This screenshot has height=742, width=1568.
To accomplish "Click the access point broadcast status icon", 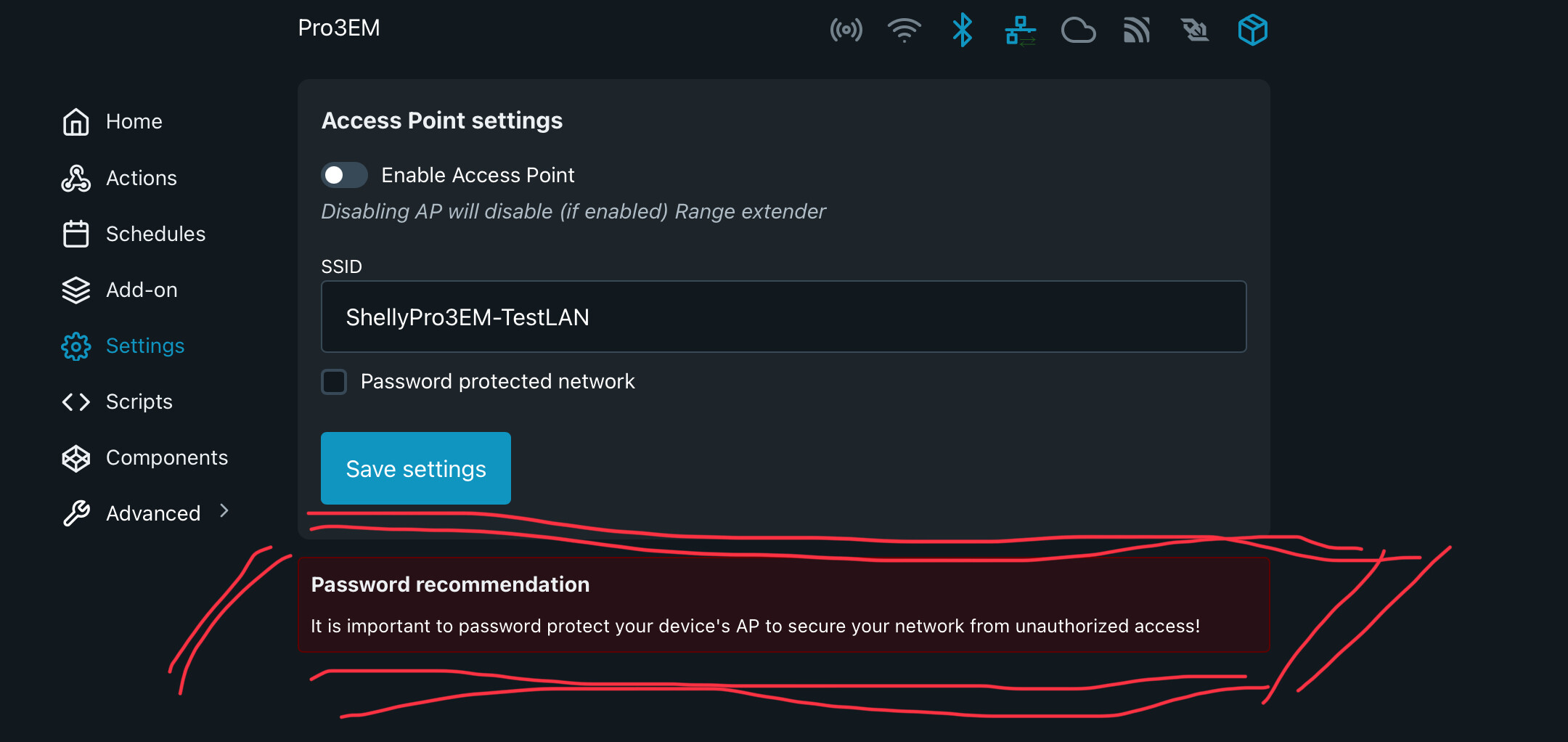I will point(846,30).
